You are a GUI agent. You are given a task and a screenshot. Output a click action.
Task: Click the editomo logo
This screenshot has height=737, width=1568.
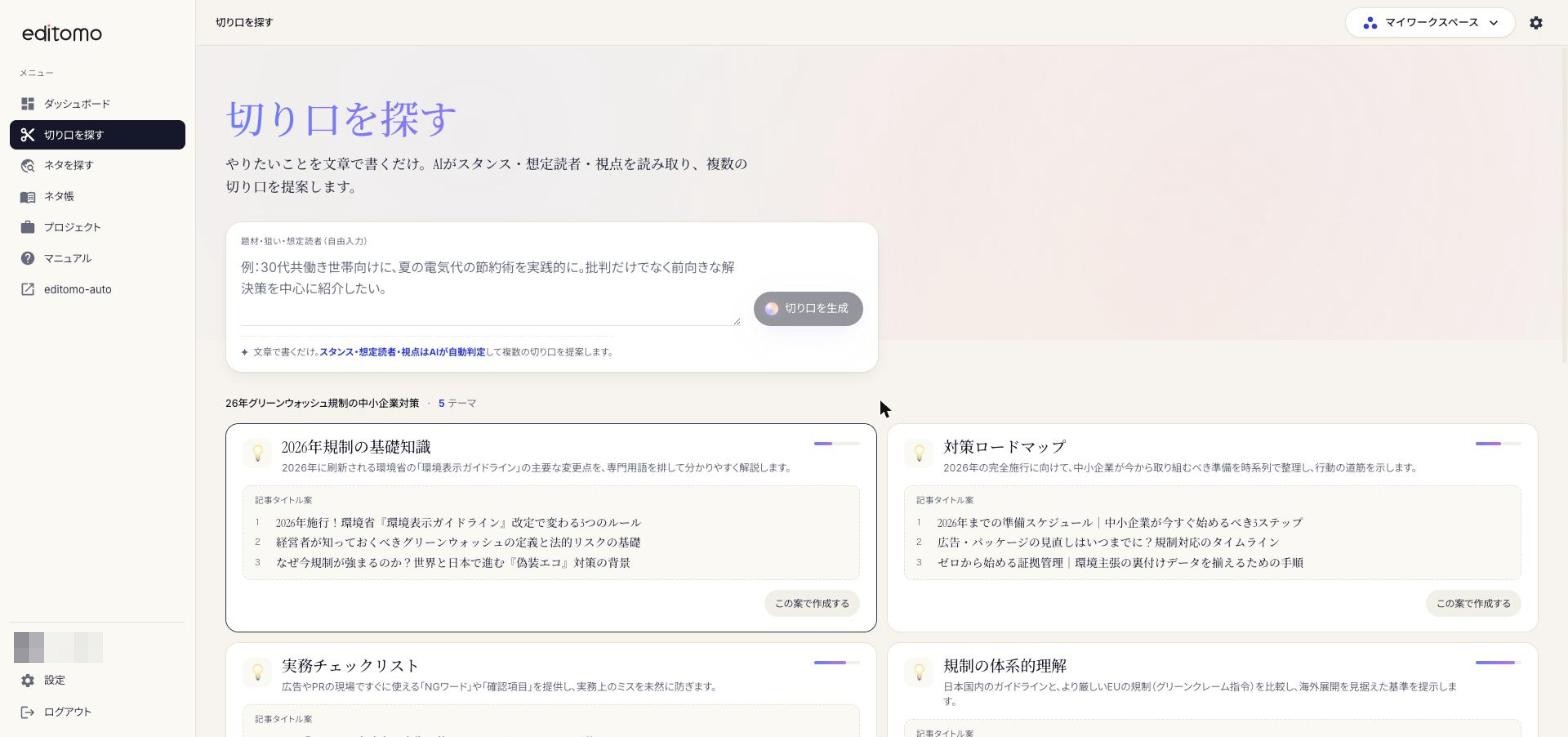tap(62, 34)
